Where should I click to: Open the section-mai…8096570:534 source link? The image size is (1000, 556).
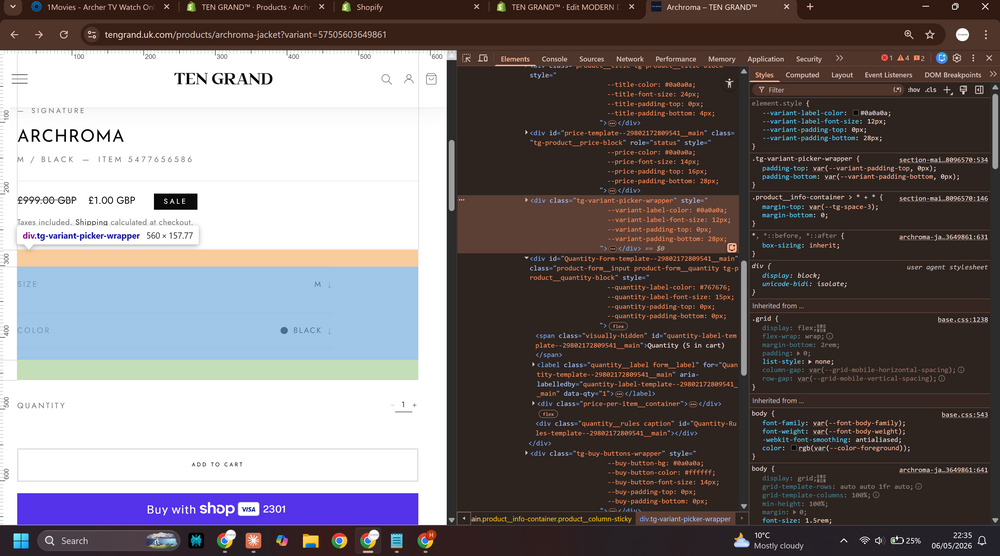coord(943,160)
